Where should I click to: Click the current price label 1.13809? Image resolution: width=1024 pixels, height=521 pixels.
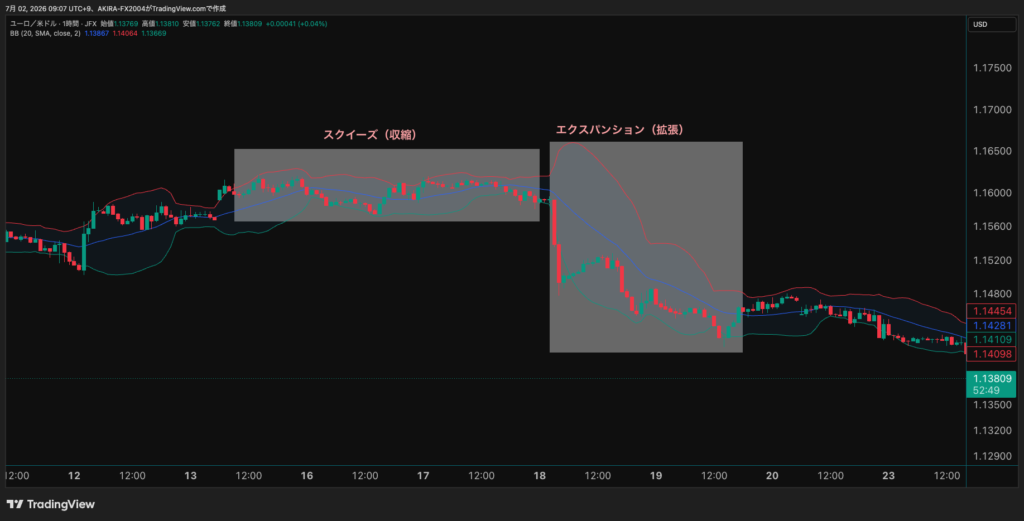(x=991, y=379)
